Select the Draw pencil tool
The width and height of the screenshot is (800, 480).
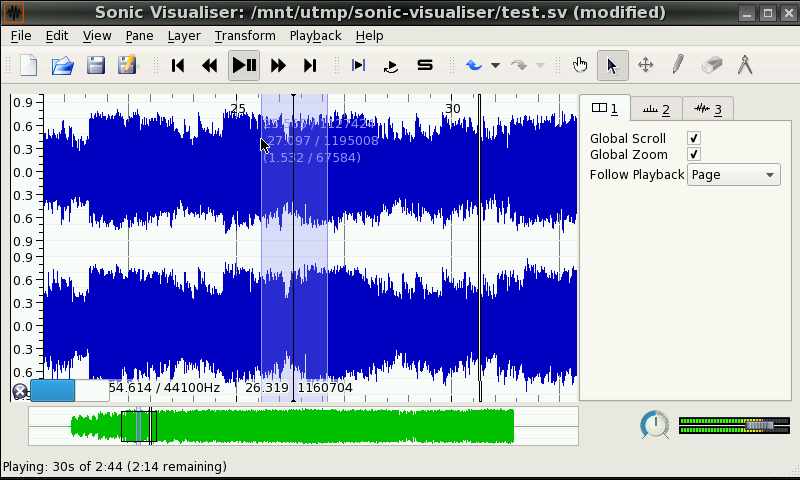tap(678, 65)
